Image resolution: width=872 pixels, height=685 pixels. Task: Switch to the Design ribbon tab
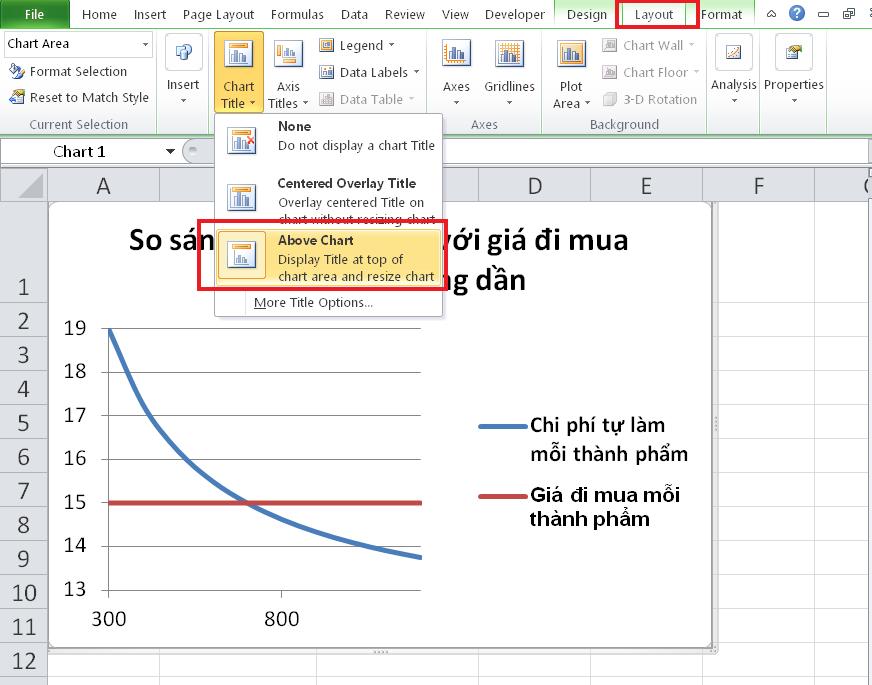tap(585, 14)
